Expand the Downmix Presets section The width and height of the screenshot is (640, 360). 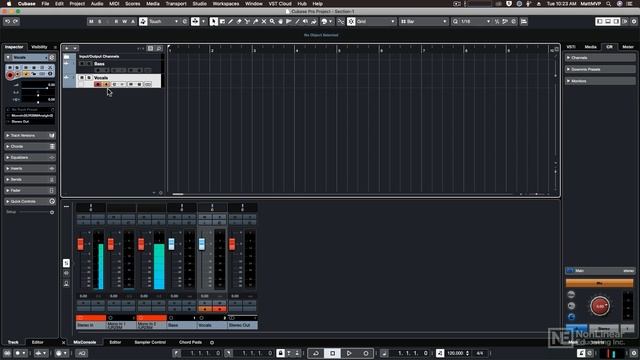600,69
